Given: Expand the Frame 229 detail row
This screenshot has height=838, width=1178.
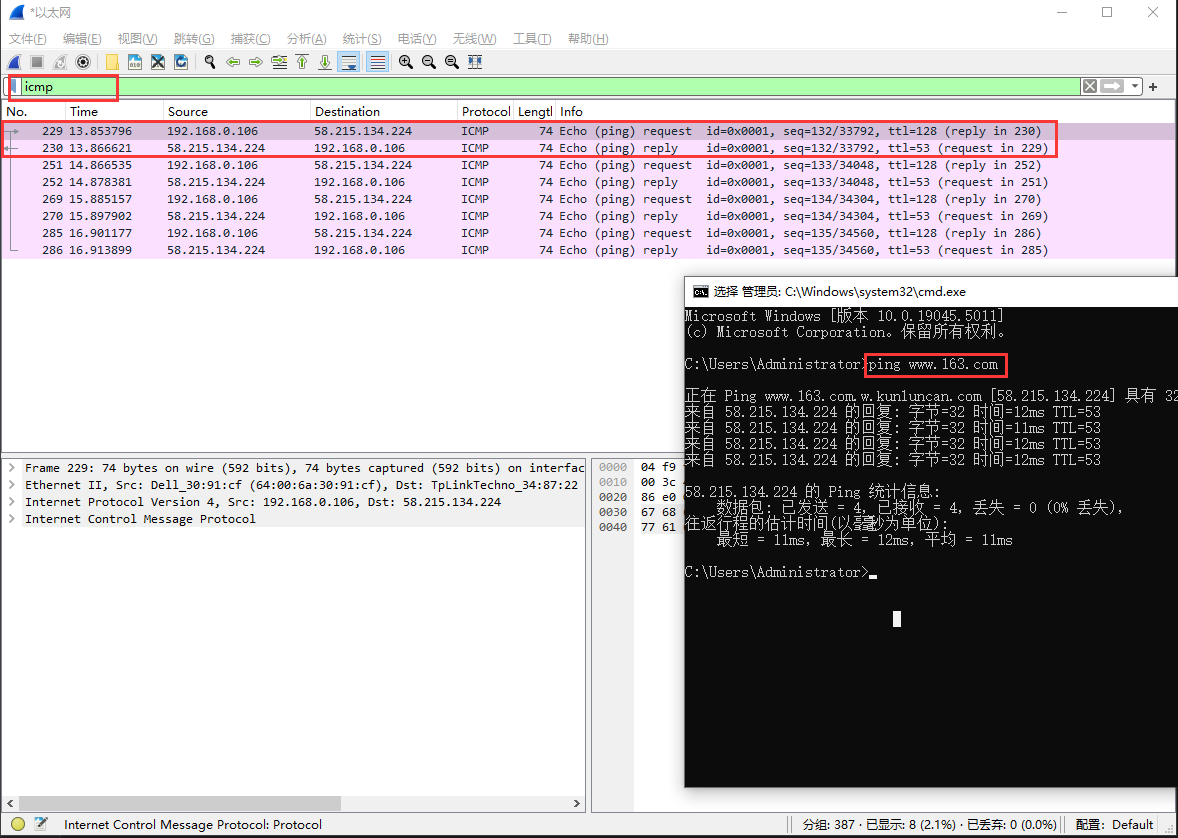Looking at the screenshot, I should (x=12, y=467).
